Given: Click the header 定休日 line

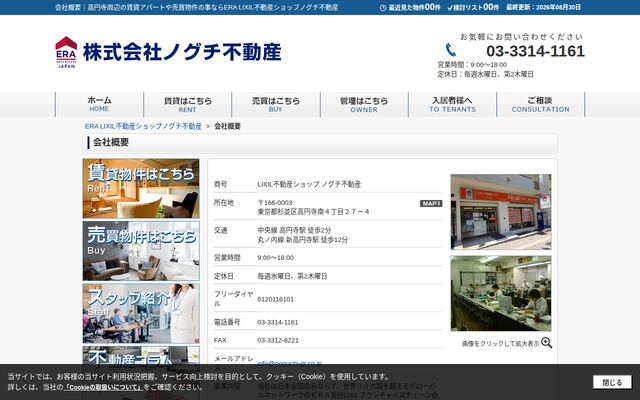Looking at the screenshot, I should (486, 74).
